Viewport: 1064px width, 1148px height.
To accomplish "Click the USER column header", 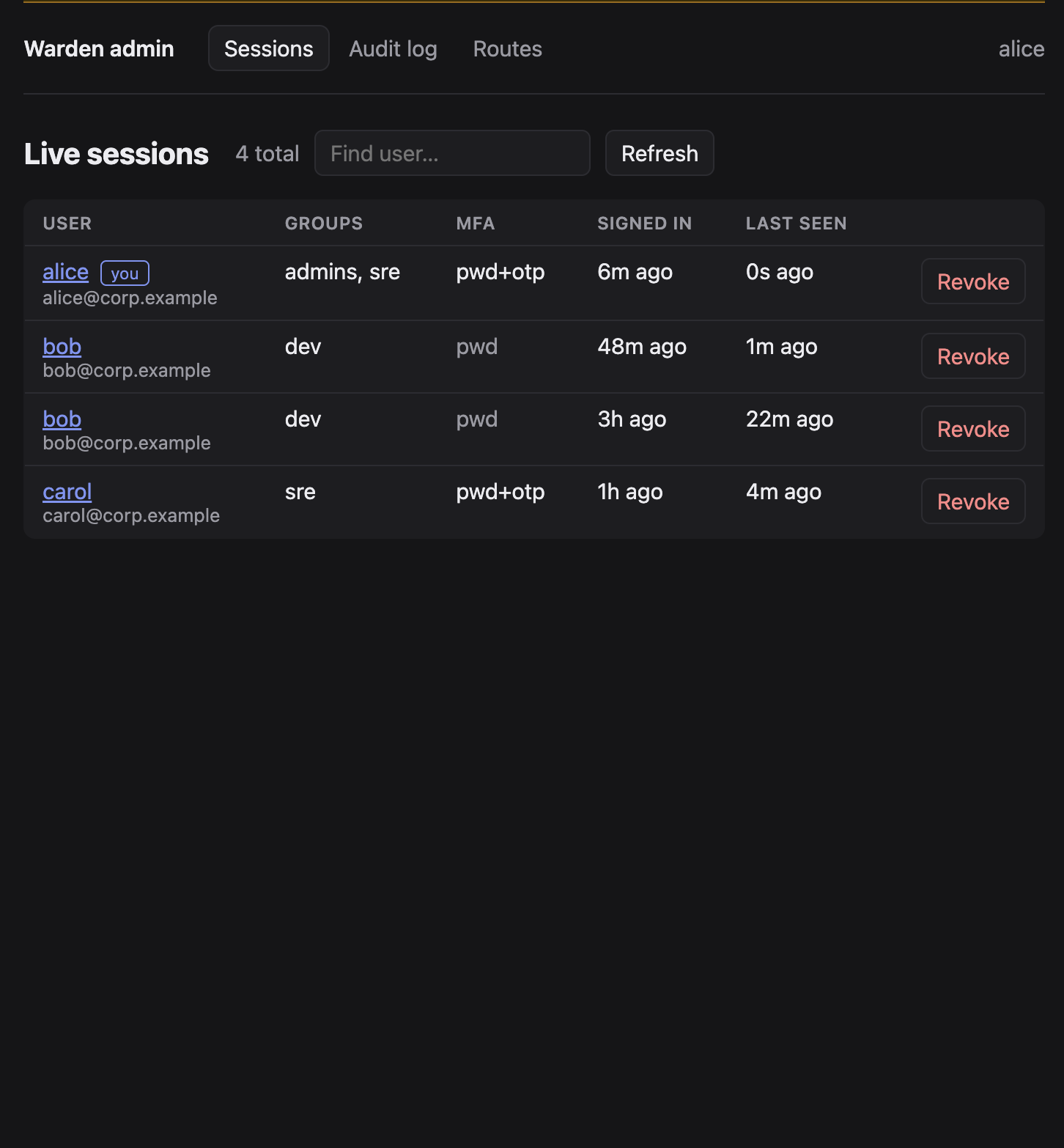I will click(x=67, y=224).
